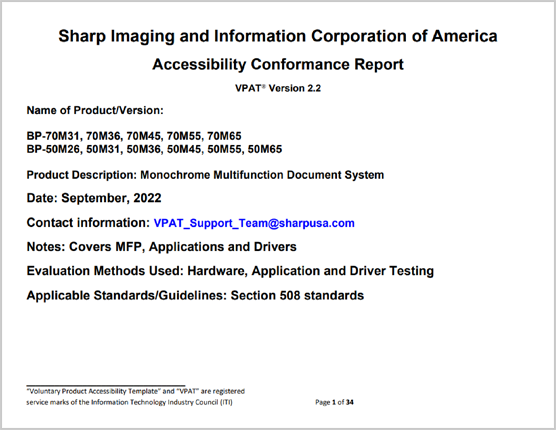Select the Accessibility Conformance Report heading
This screenshot has height=430, width=556.
[x=278, y=65]
